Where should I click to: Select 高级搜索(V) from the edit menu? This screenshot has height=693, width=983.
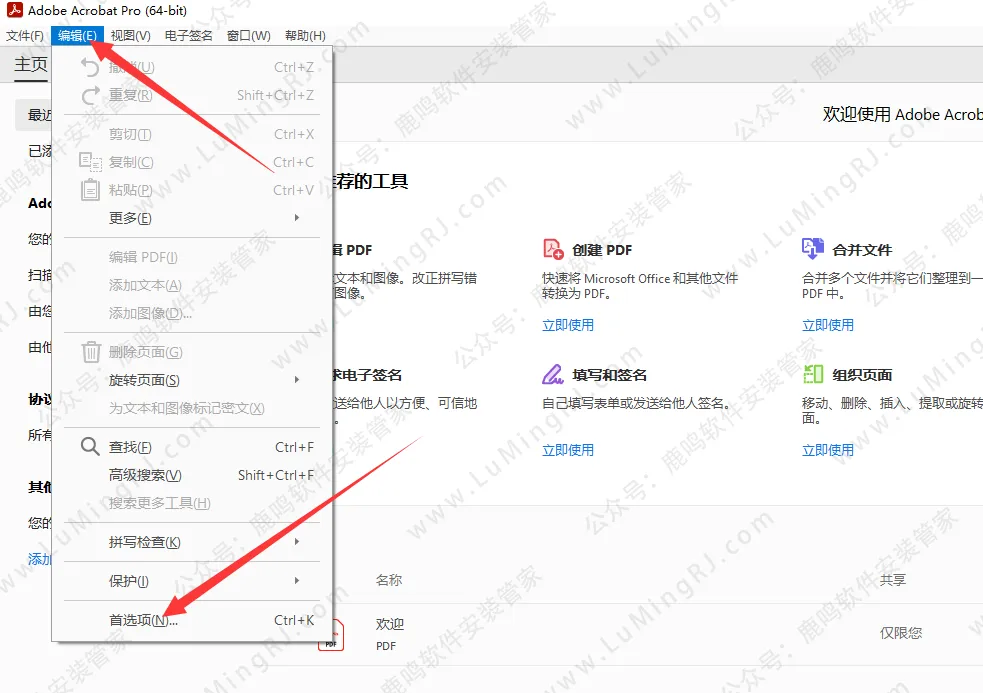click(x=145, y=475)
